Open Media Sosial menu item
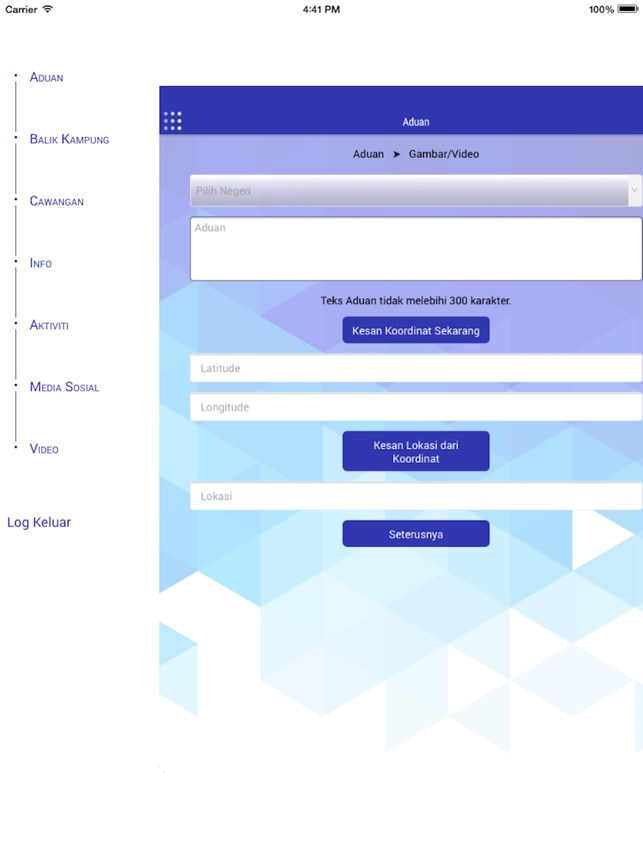Image resolution: width=643 pixels, height=858 pixels. coord(65,387)
